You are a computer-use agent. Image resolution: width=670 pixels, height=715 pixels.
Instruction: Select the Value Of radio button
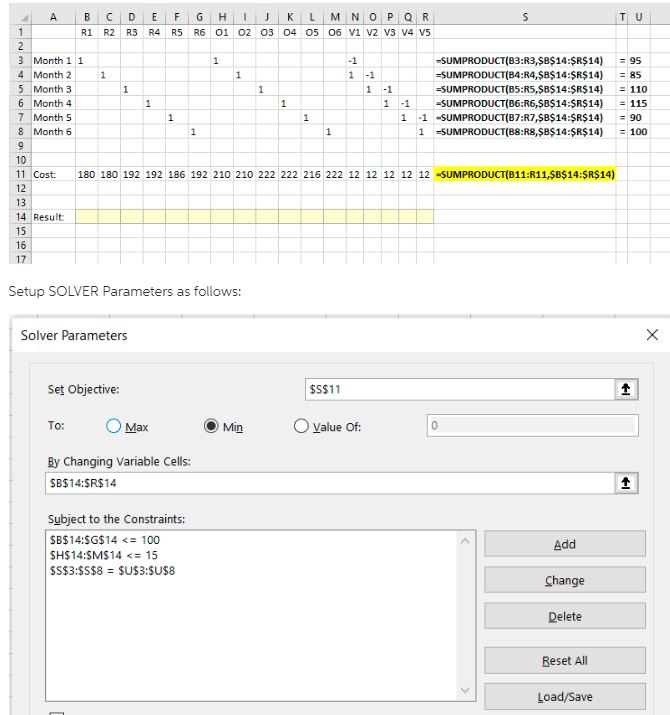[x=301, y=426]
